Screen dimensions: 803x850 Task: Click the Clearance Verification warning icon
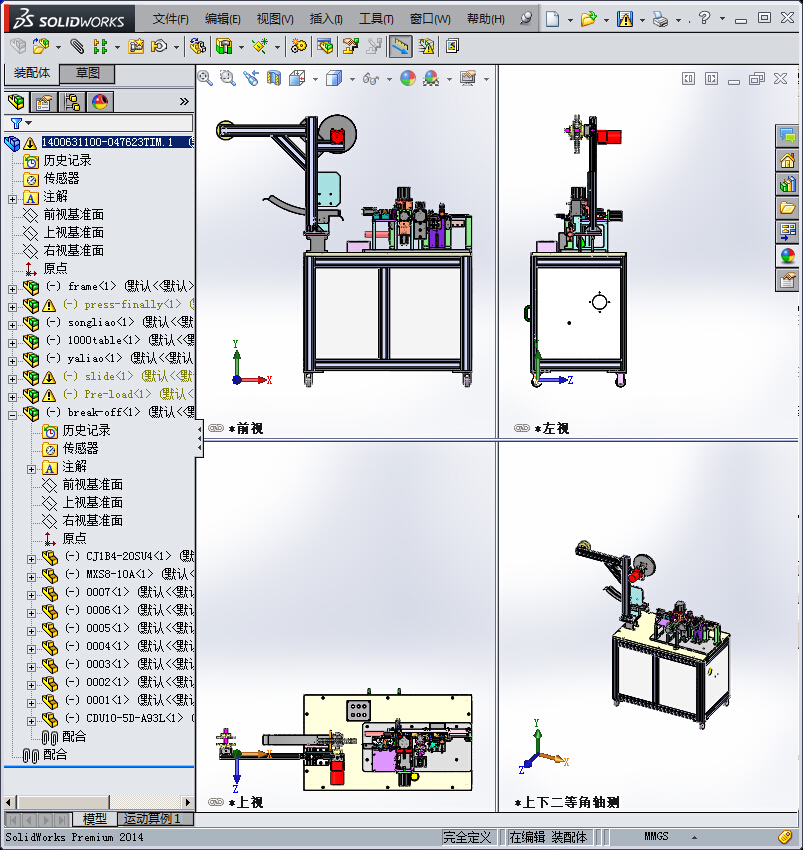tap(427, 46)
